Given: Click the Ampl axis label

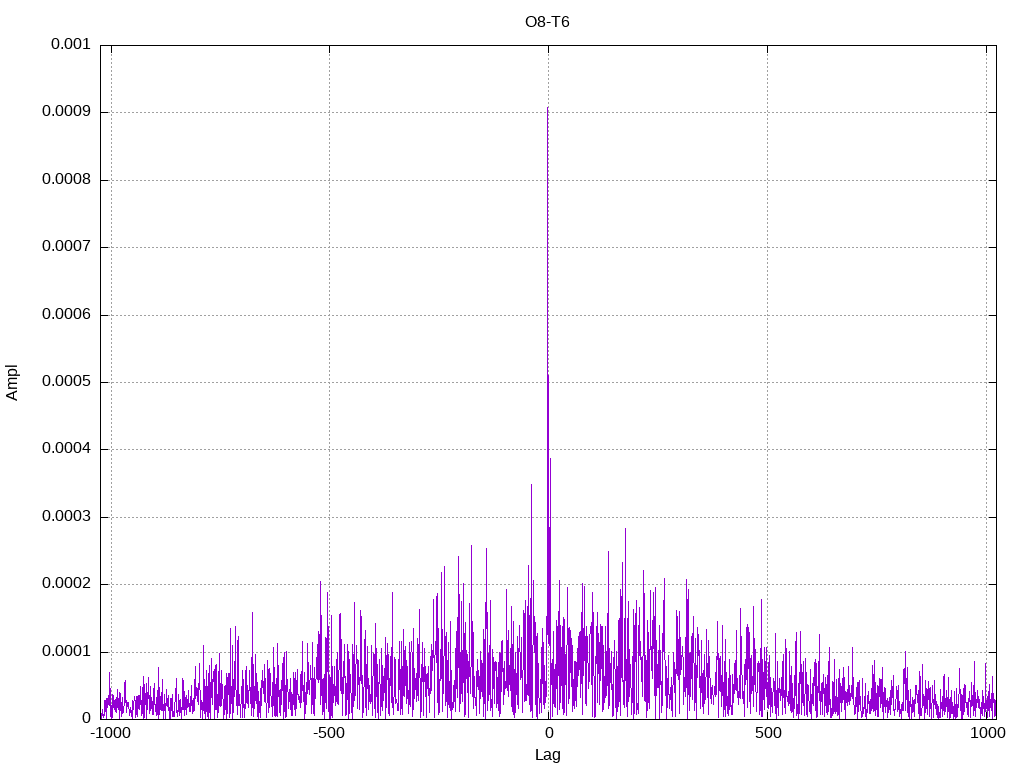Looking at the screenshot, I should click(x=12, y=382).
